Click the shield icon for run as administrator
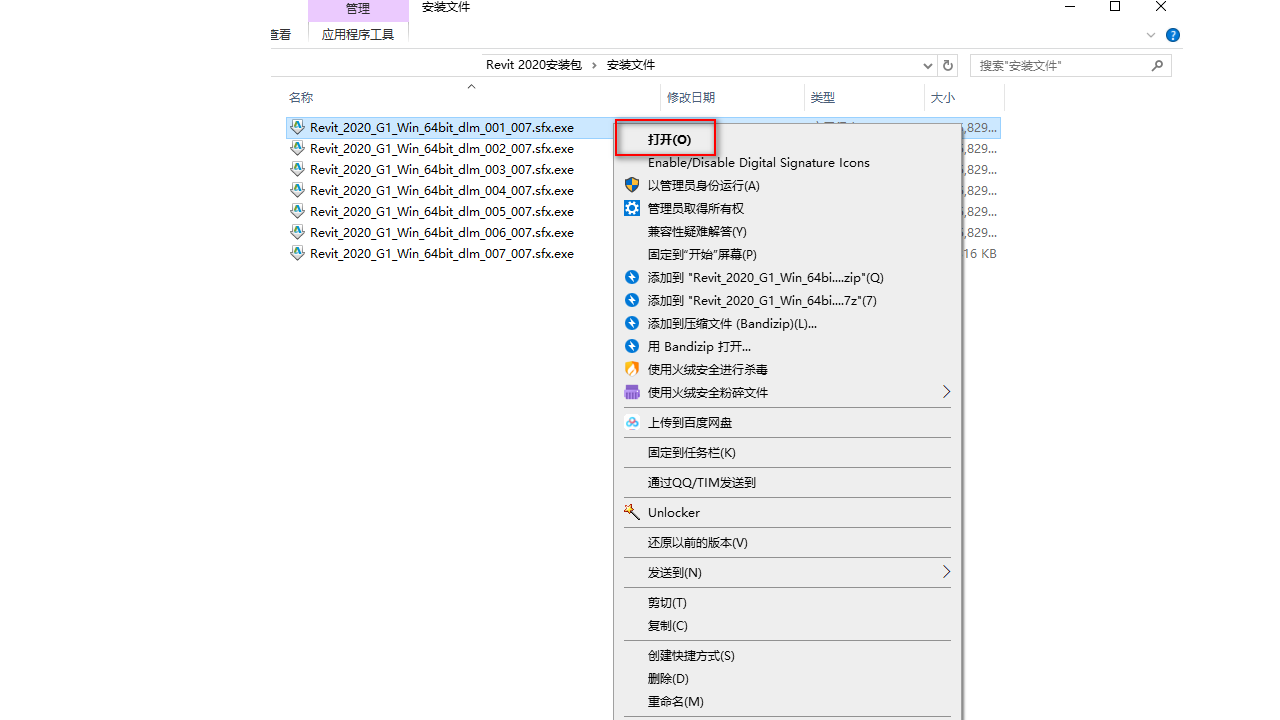Screen dimensions: 1280x720 [632, 185]
